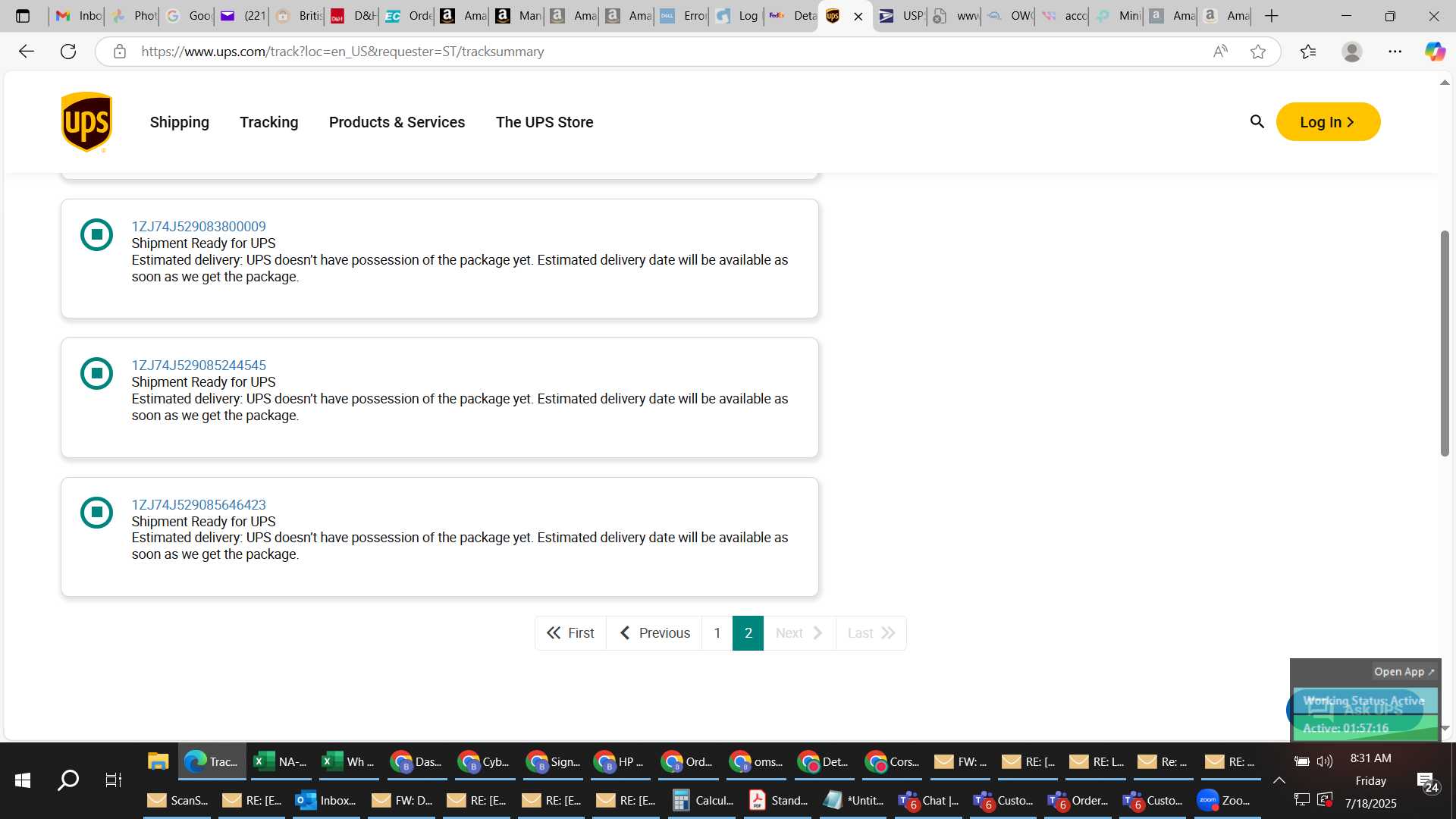Screen dimensions: 1456x819
Task: Open tracking number 1ZJ74J529083800009
Action: (199, 227)
